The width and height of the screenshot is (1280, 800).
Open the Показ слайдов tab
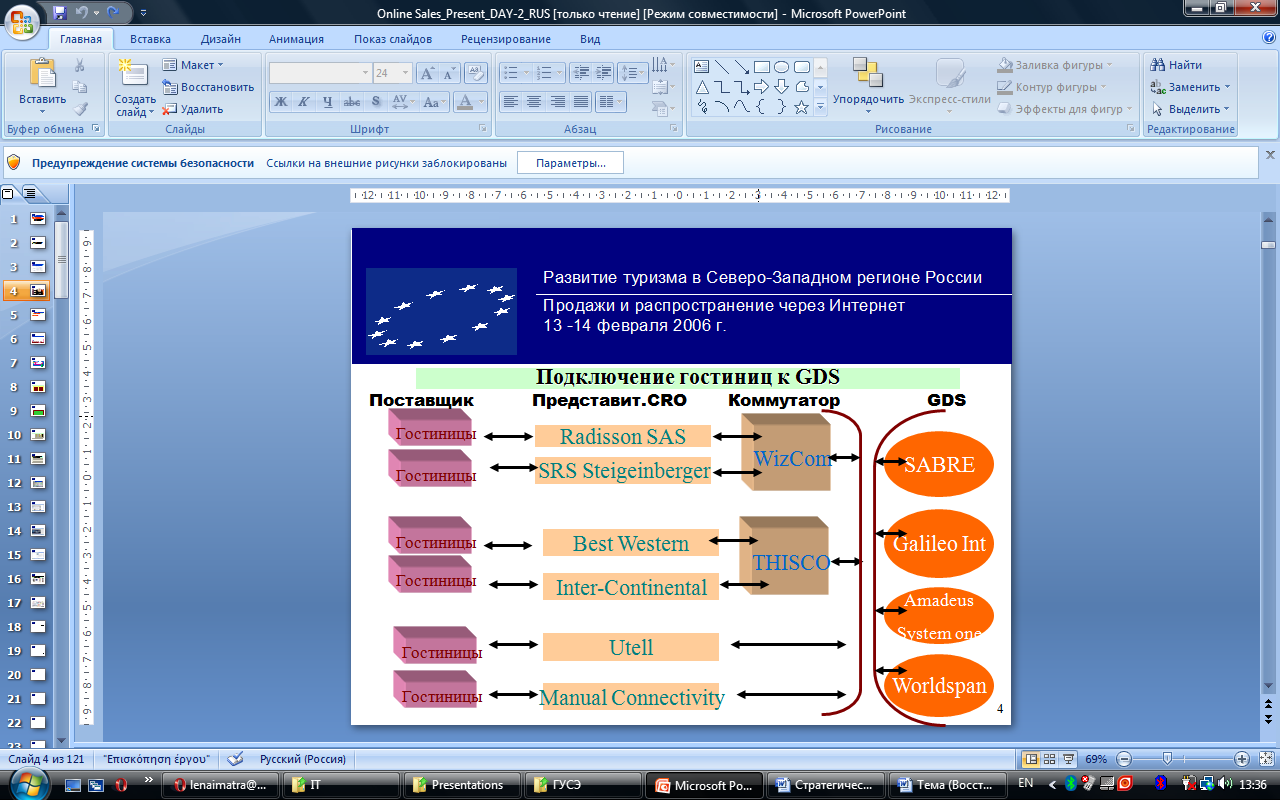pos(393,39)
